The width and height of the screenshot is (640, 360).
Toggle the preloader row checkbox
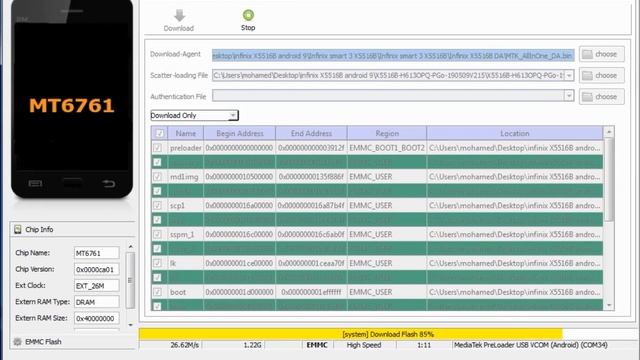click(157, 148)
